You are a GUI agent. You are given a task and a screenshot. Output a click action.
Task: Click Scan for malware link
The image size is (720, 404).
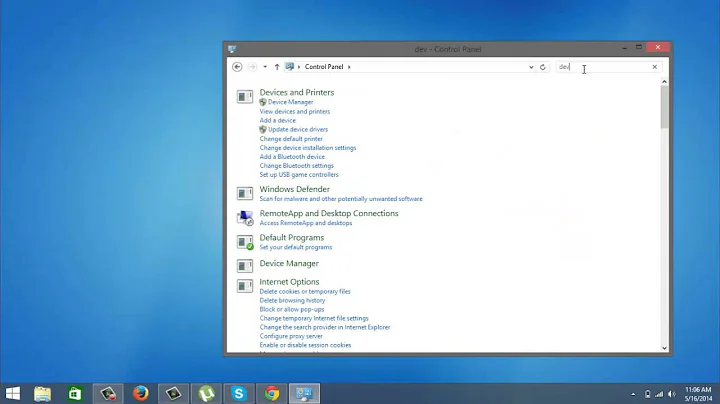pos(341,199)
